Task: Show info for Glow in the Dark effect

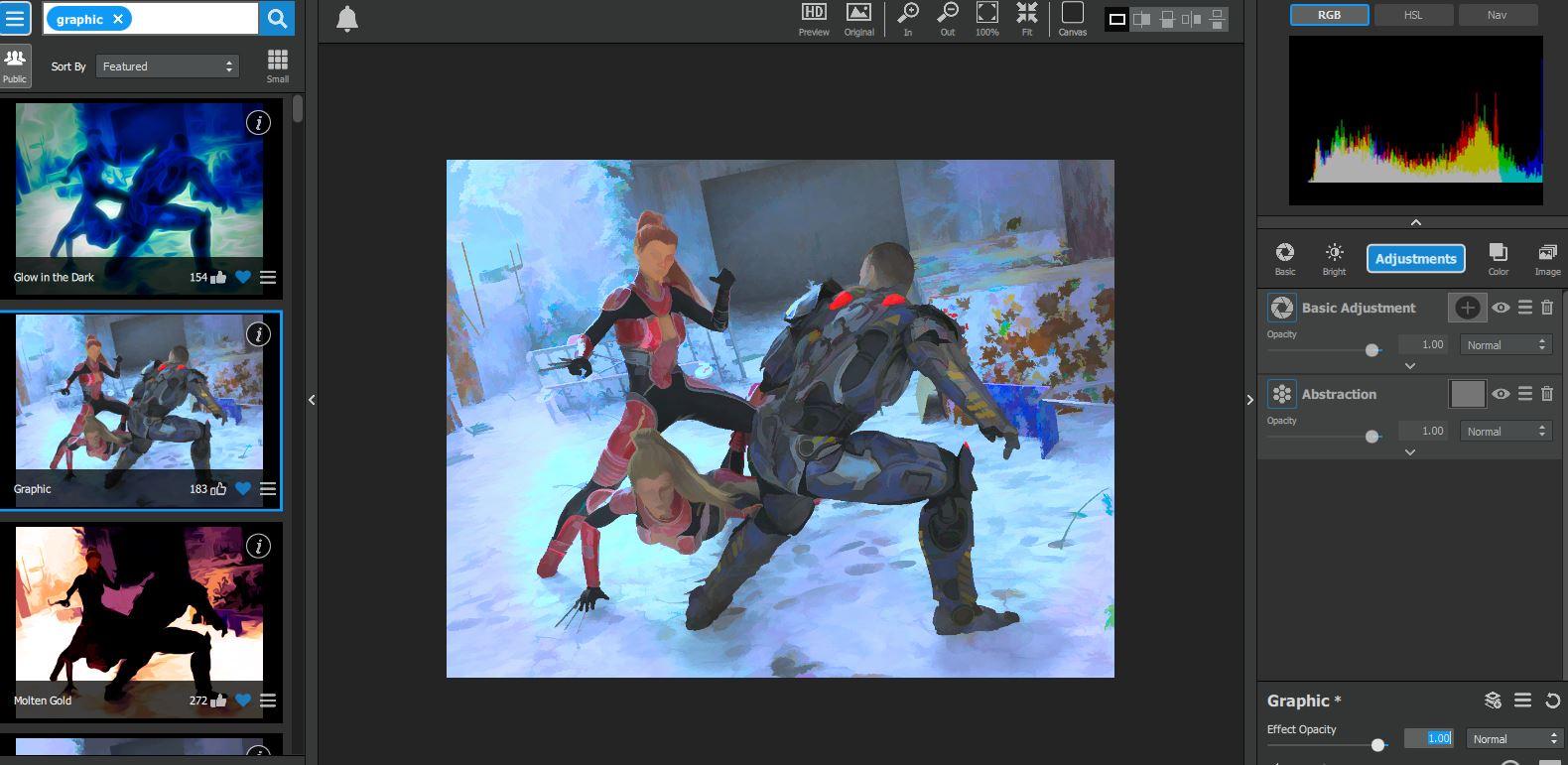Action: (x=258, y=122)
